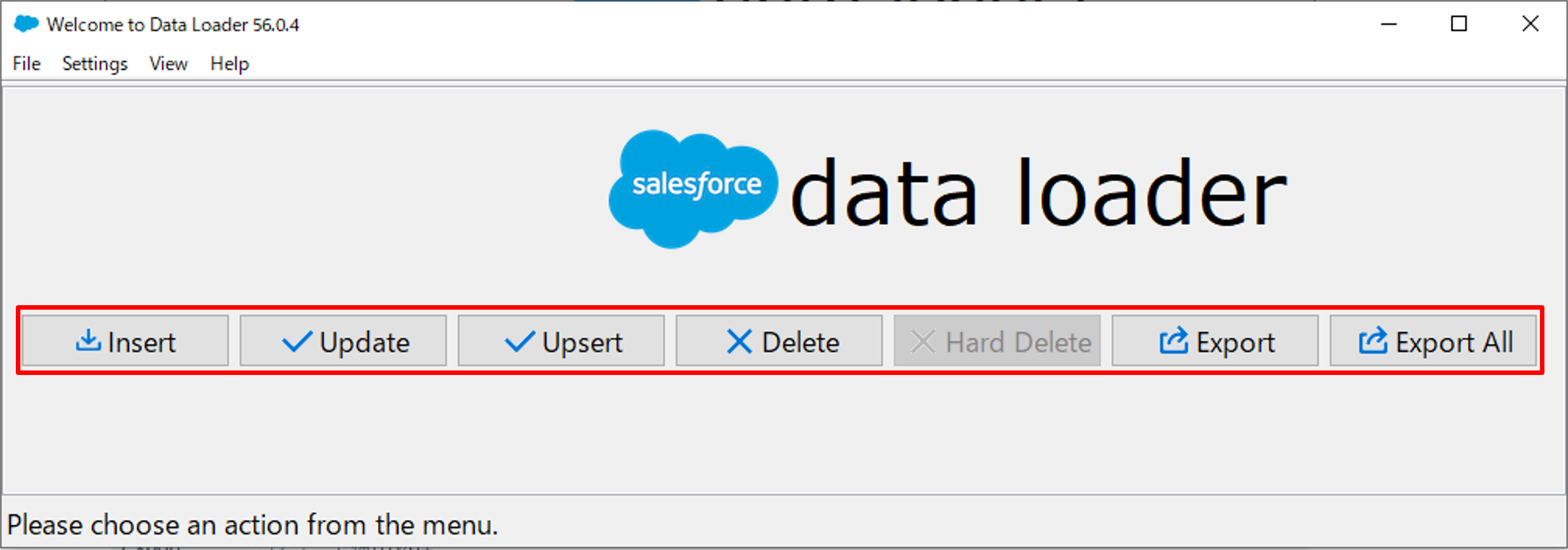This screenshot has height=550, width=1568.
Task: Click the 'Welcome to Data Loader 56.0.4' title text
Action: 173,24
